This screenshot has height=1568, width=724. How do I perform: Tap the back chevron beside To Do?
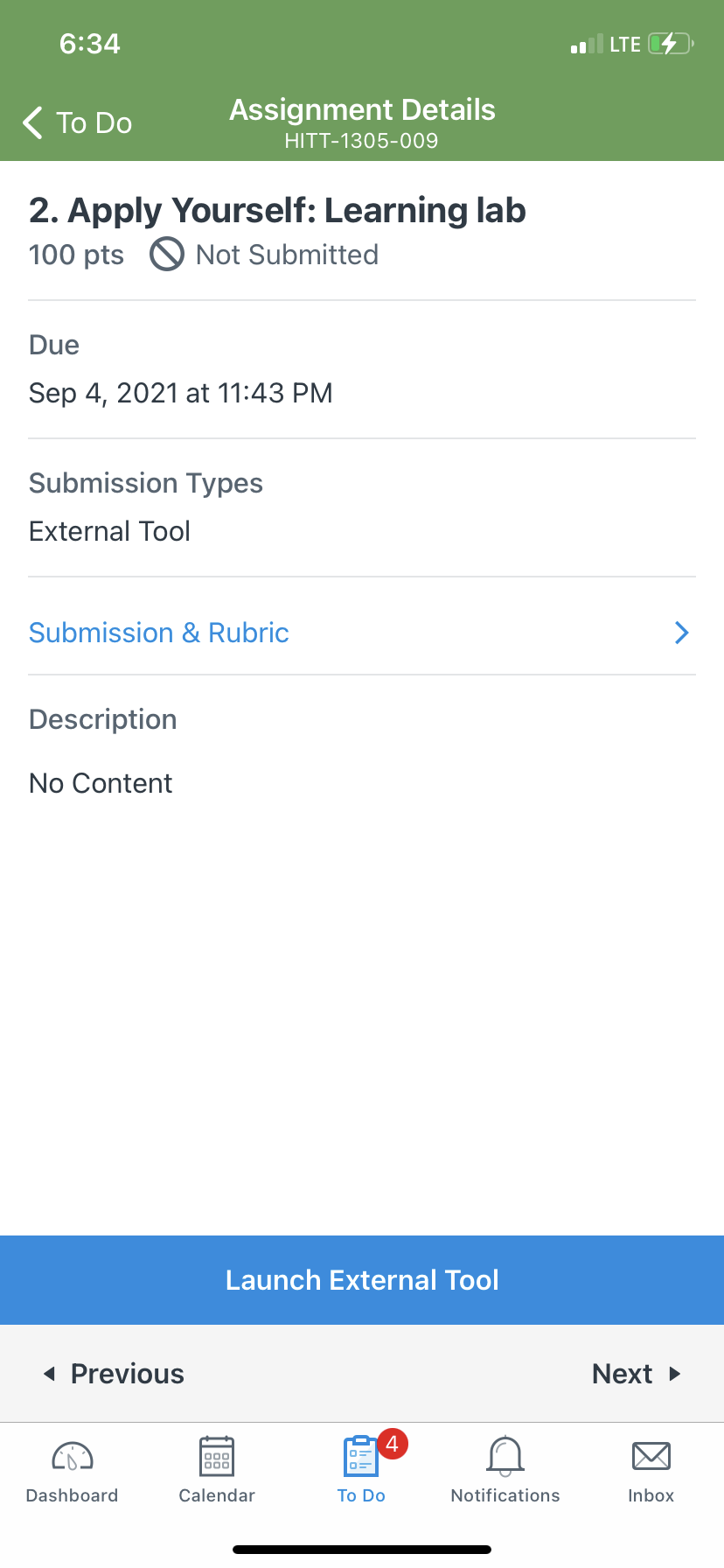33,122
